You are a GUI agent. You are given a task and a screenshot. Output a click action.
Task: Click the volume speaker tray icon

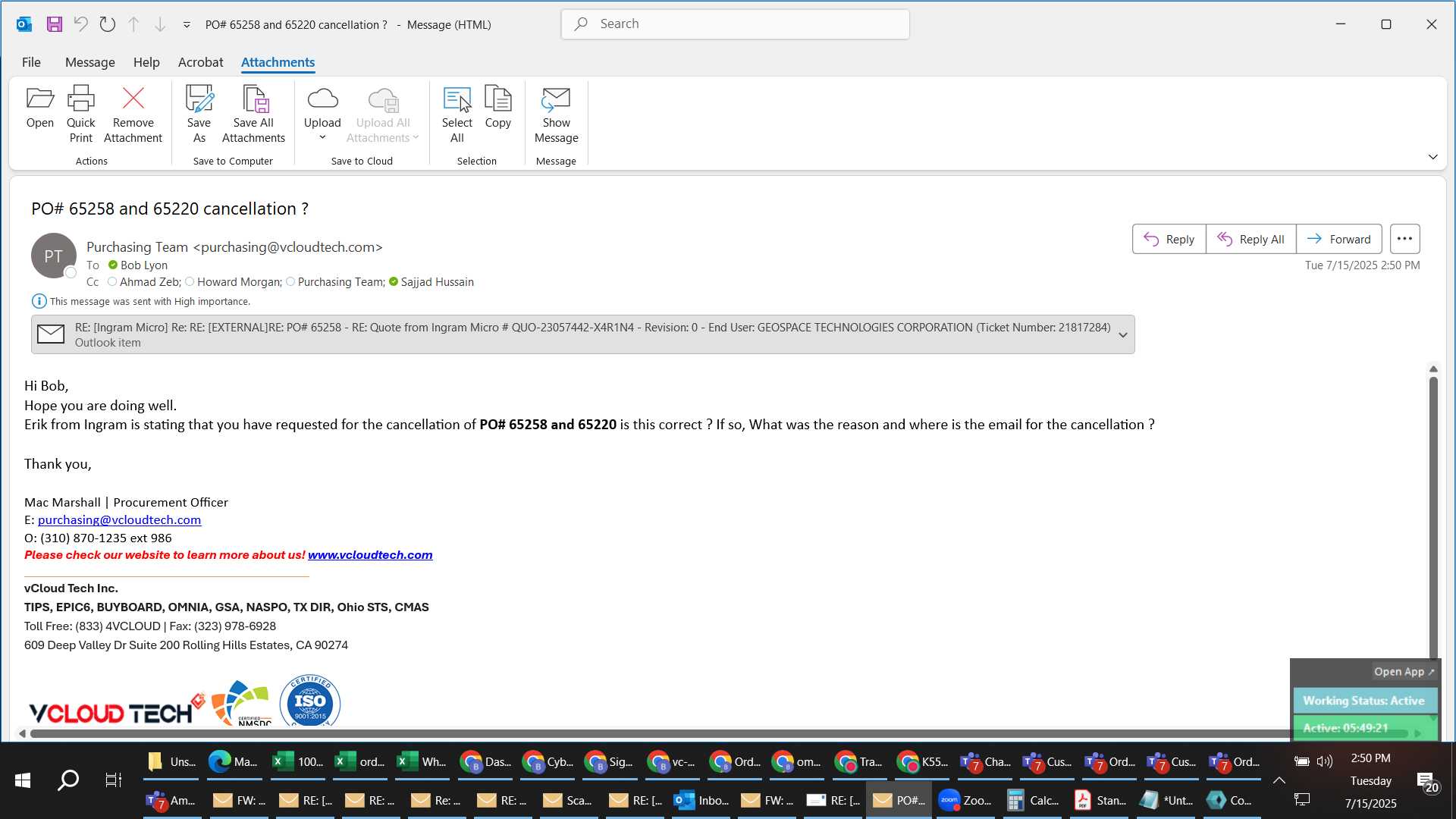(1325, 762)
